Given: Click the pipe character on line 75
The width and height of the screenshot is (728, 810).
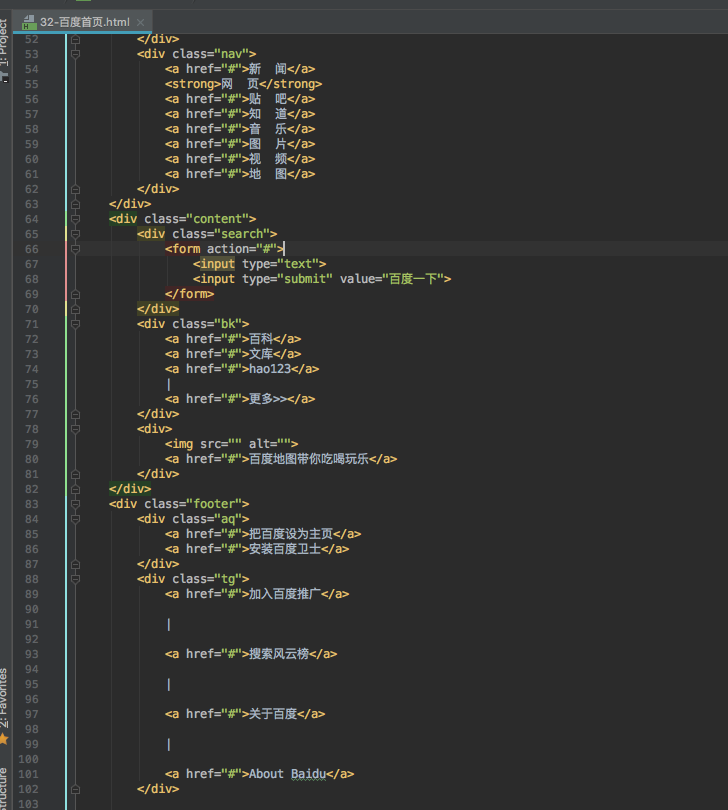Looking at the screenshot, I should click(x=168, y=384).
